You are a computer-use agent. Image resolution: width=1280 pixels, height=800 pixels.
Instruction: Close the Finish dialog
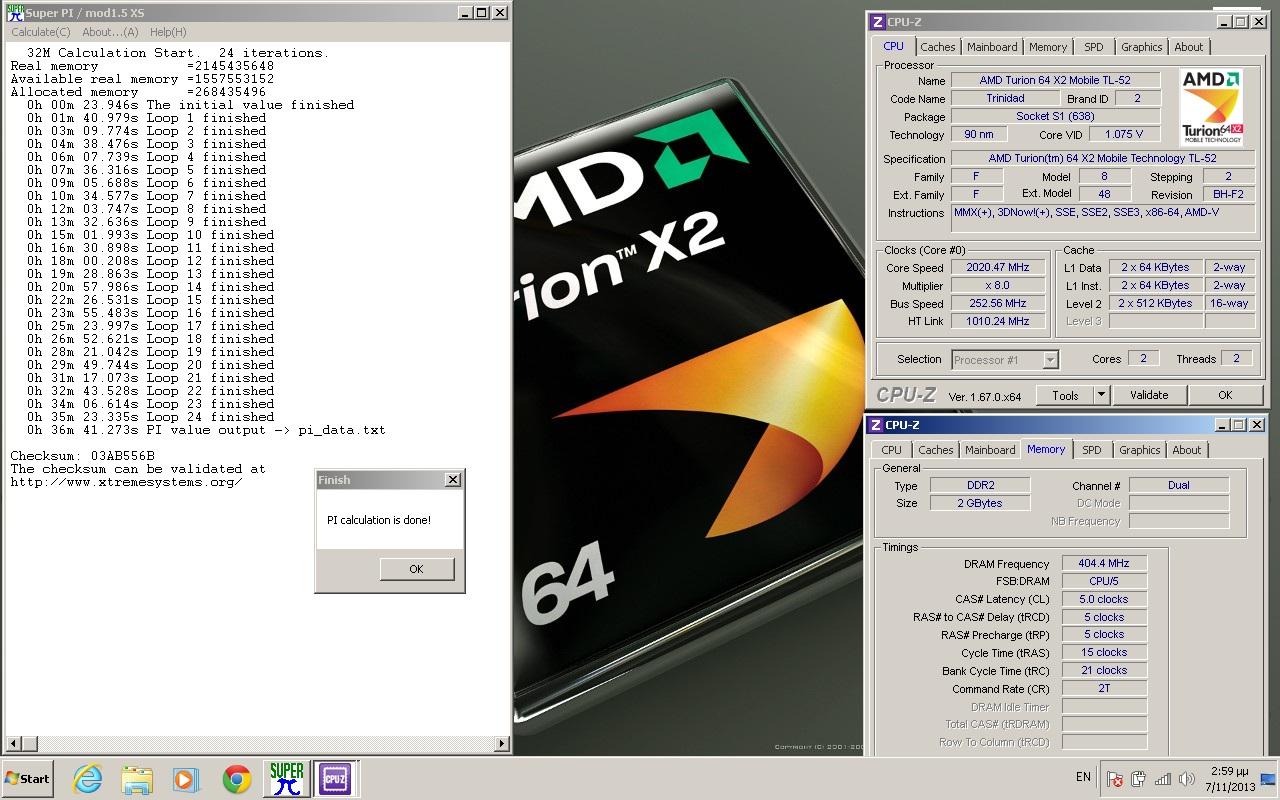click(x=453, y=480)
